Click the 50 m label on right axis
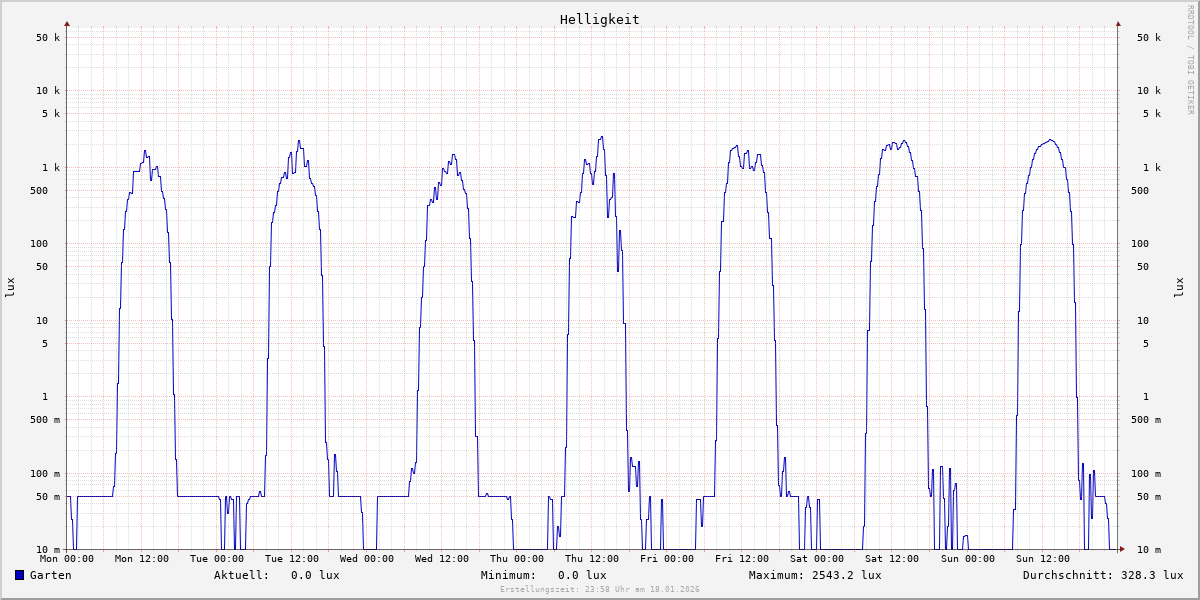 [x=1149, y=497]
